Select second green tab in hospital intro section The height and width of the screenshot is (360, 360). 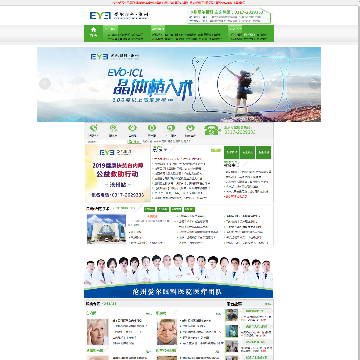pos(163,209)
